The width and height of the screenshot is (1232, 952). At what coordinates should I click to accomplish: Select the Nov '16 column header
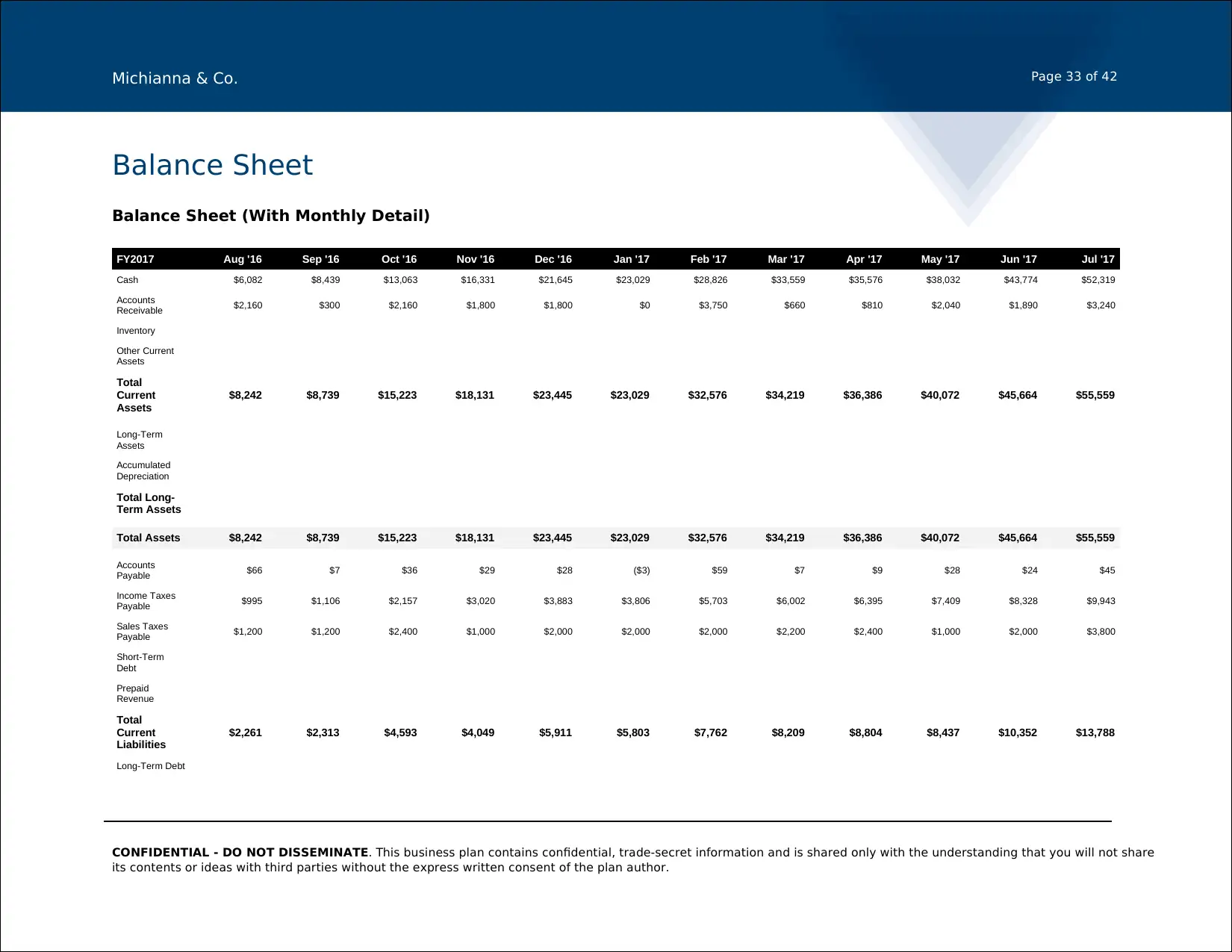point(476,259)
